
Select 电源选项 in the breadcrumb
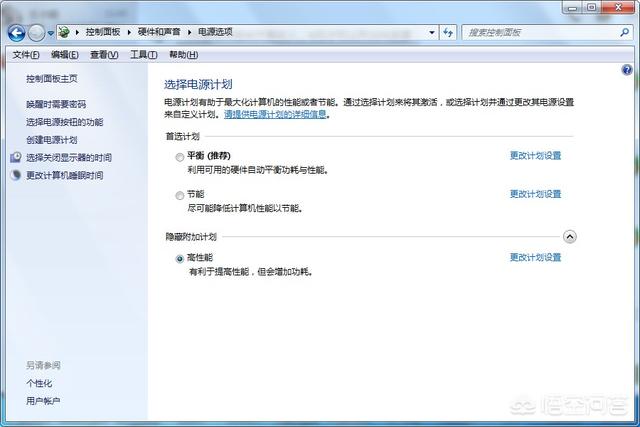[x=215, y=32]
